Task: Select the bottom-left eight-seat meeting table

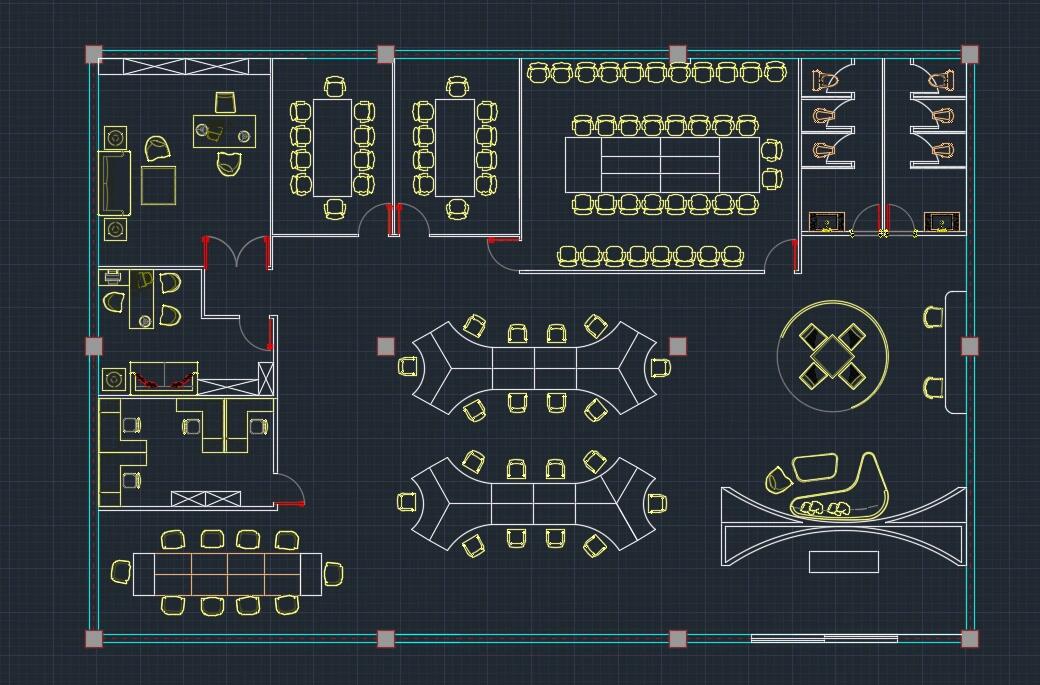Action: 228,574
